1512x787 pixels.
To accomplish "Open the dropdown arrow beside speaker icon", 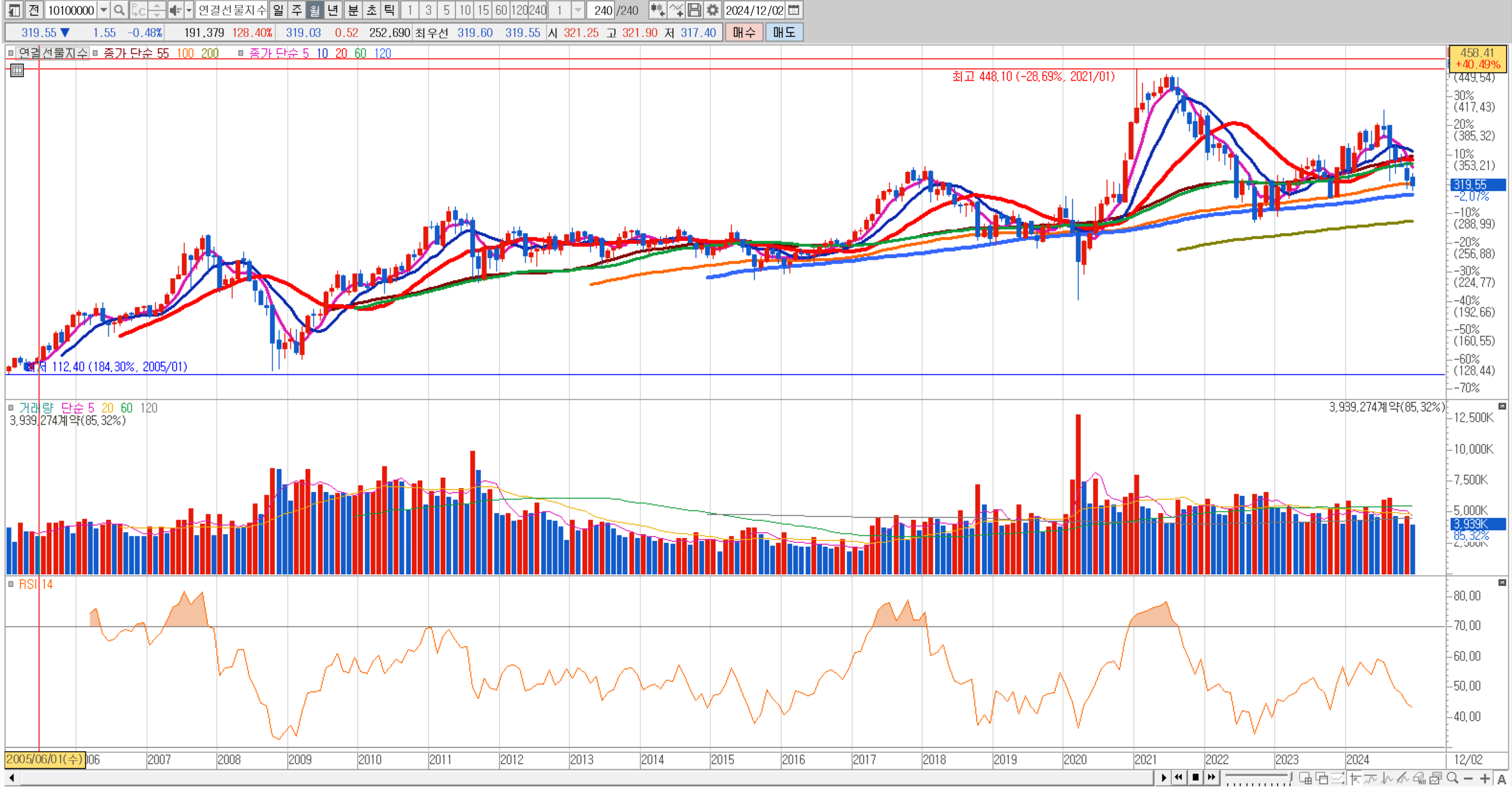I will click(x=189, y=10).
